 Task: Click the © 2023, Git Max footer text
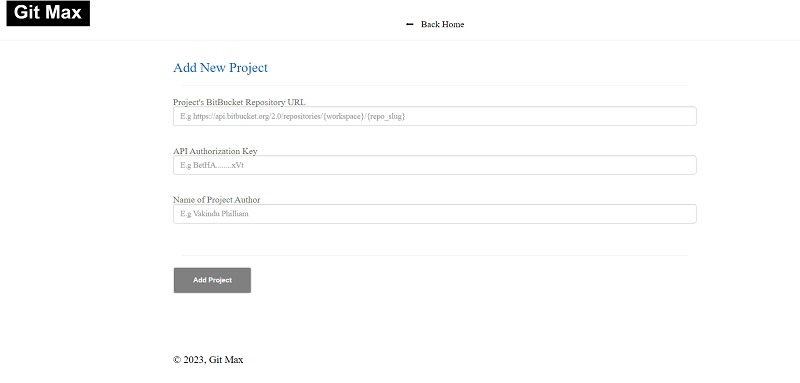pyautogui.click(x=208, y=360)
